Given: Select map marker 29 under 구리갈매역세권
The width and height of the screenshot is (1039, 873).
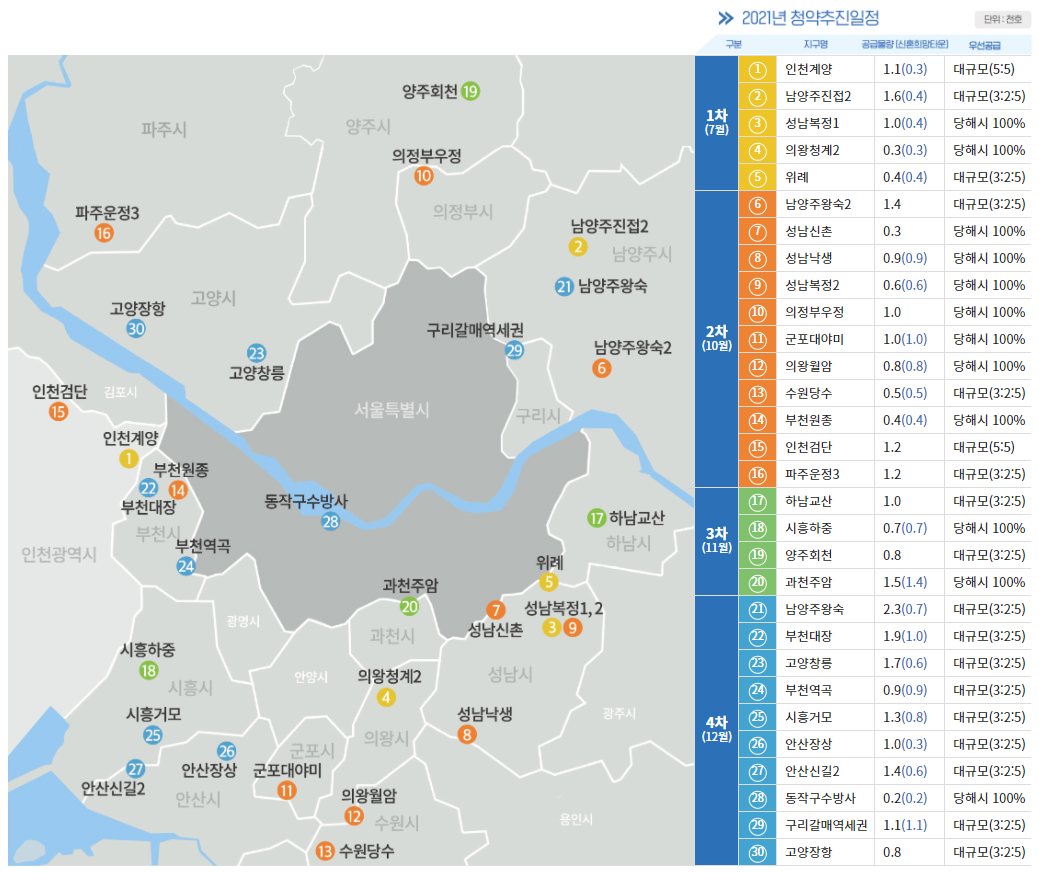Looking at the screenshot, I should [514, 351].
